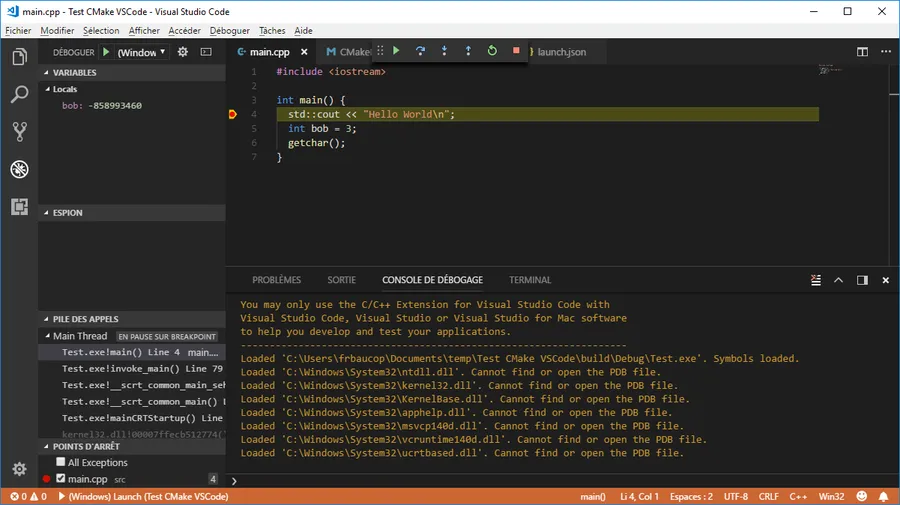This screenshot has height=505, width=900.
Task: Toggle the breakpoint marker on line 4
Action: coord(232,114)
